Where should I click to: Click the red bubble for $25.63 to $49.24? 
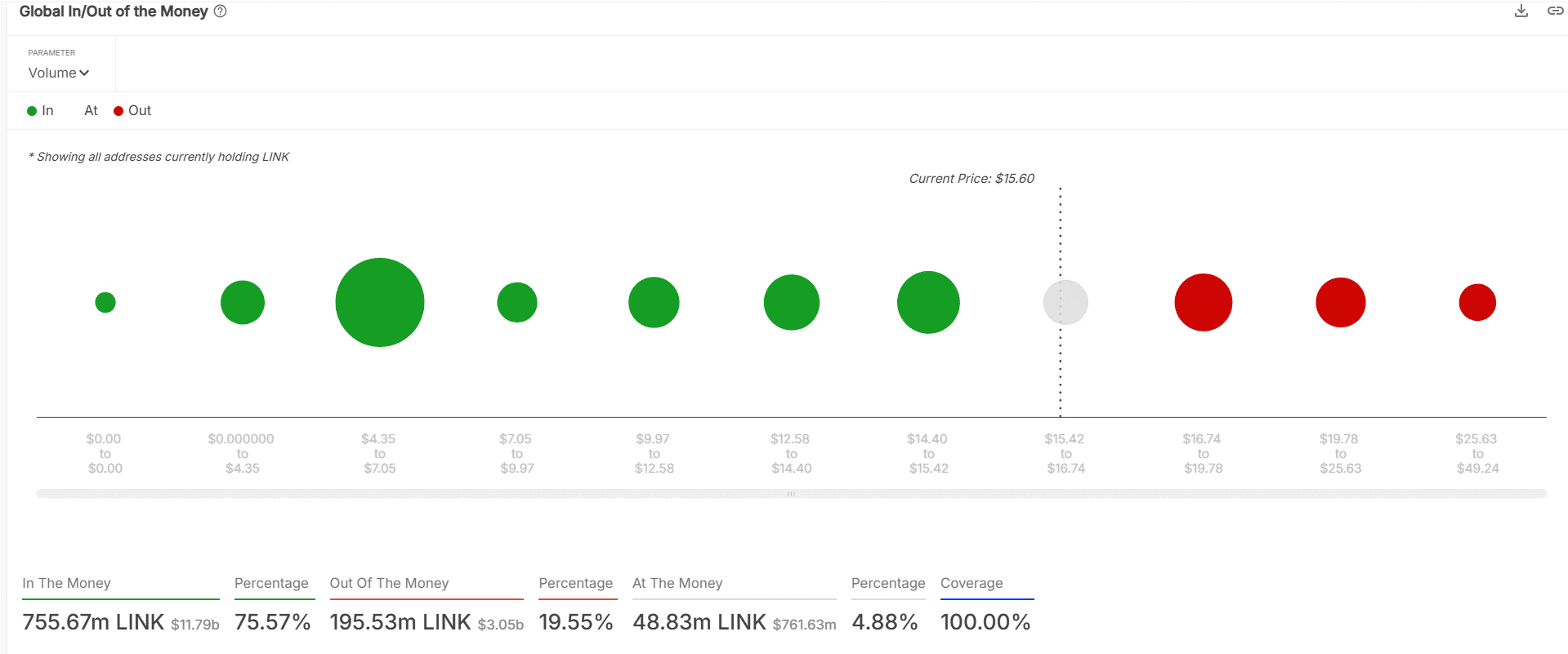click(x=1477, y=302)
